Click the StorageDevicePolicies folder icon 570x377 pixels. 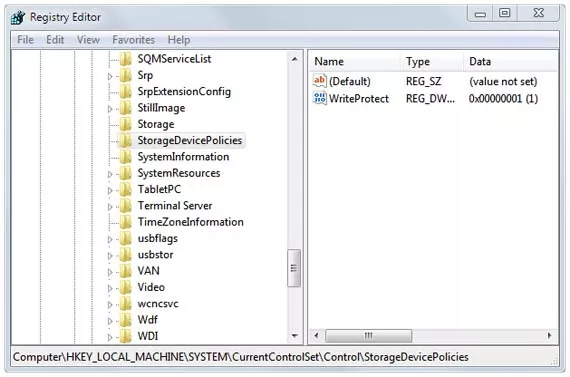pos(125,140)
